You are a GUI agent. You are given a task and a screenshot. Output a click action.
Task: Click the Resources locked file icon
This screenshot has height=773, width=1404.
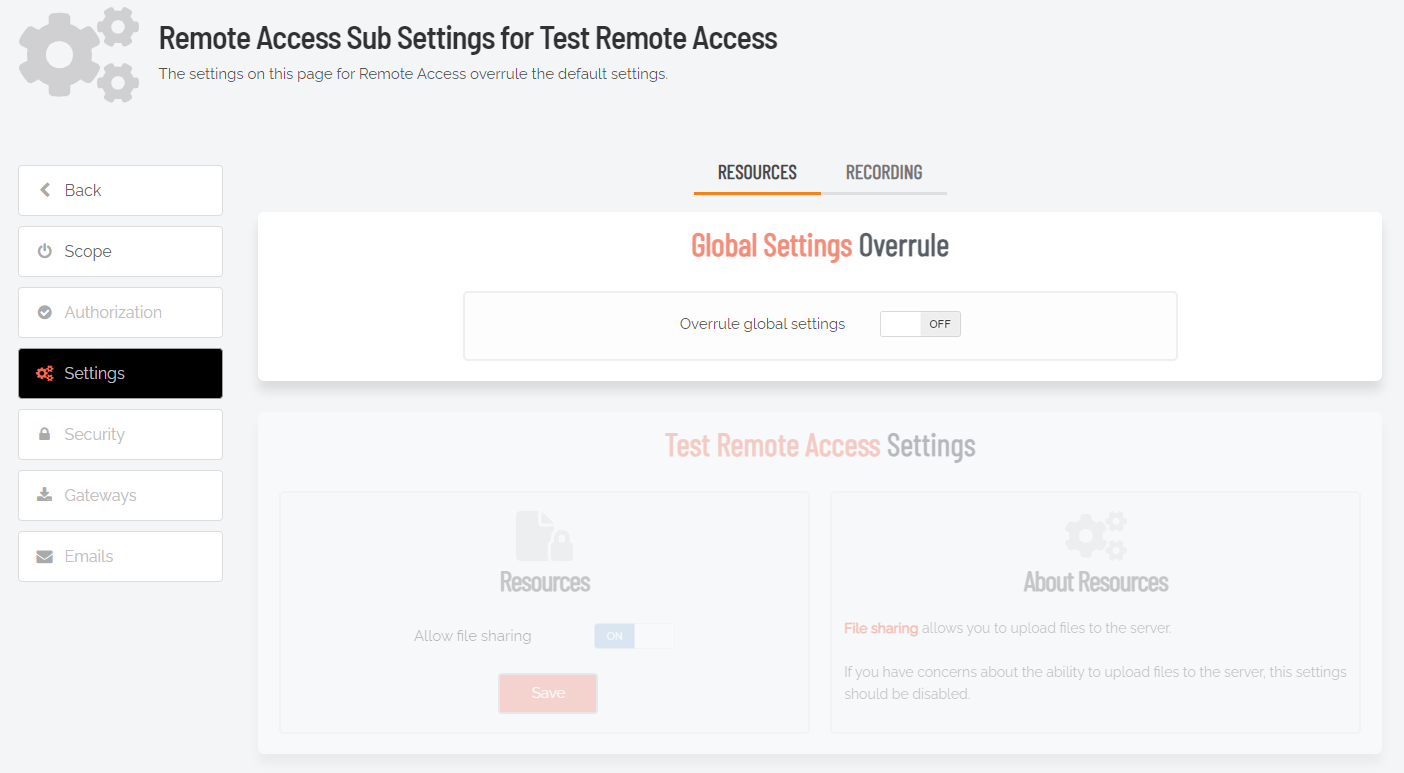[x=544, y=536]
